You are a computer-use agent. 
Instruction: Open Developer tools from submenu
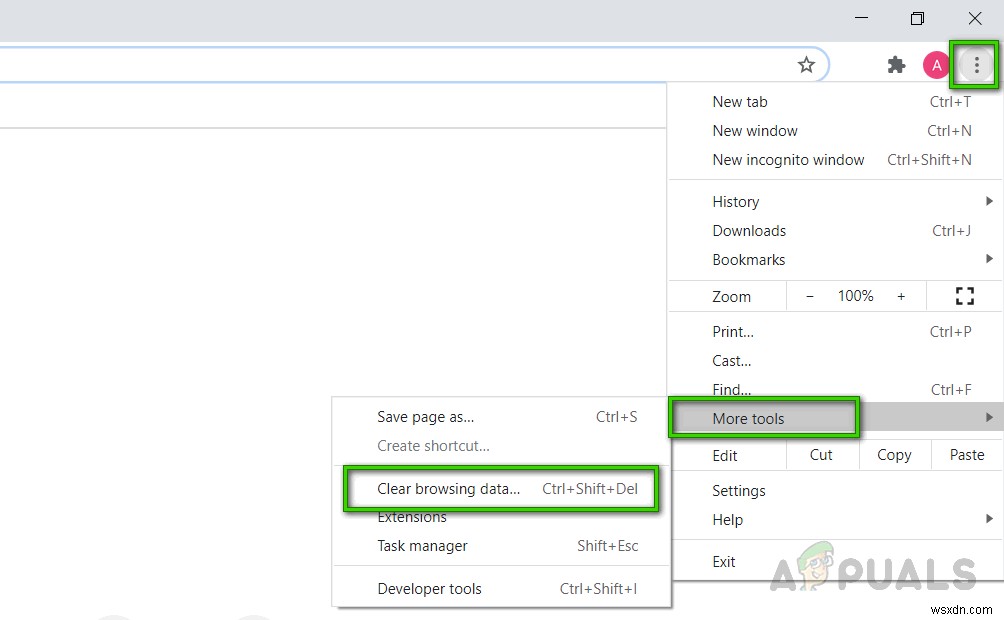501,589
